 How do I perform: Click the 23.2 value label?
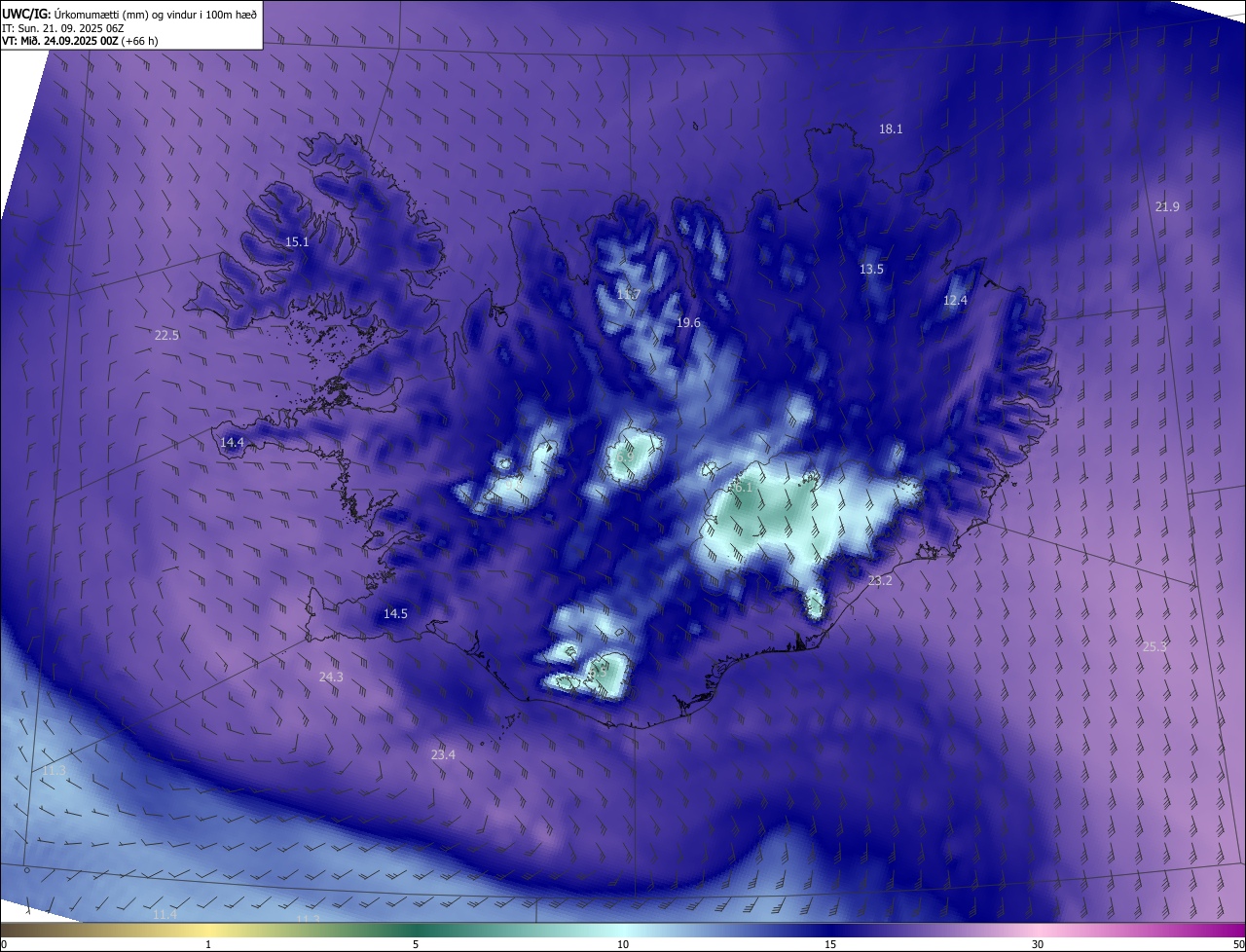tap(879, 580)
